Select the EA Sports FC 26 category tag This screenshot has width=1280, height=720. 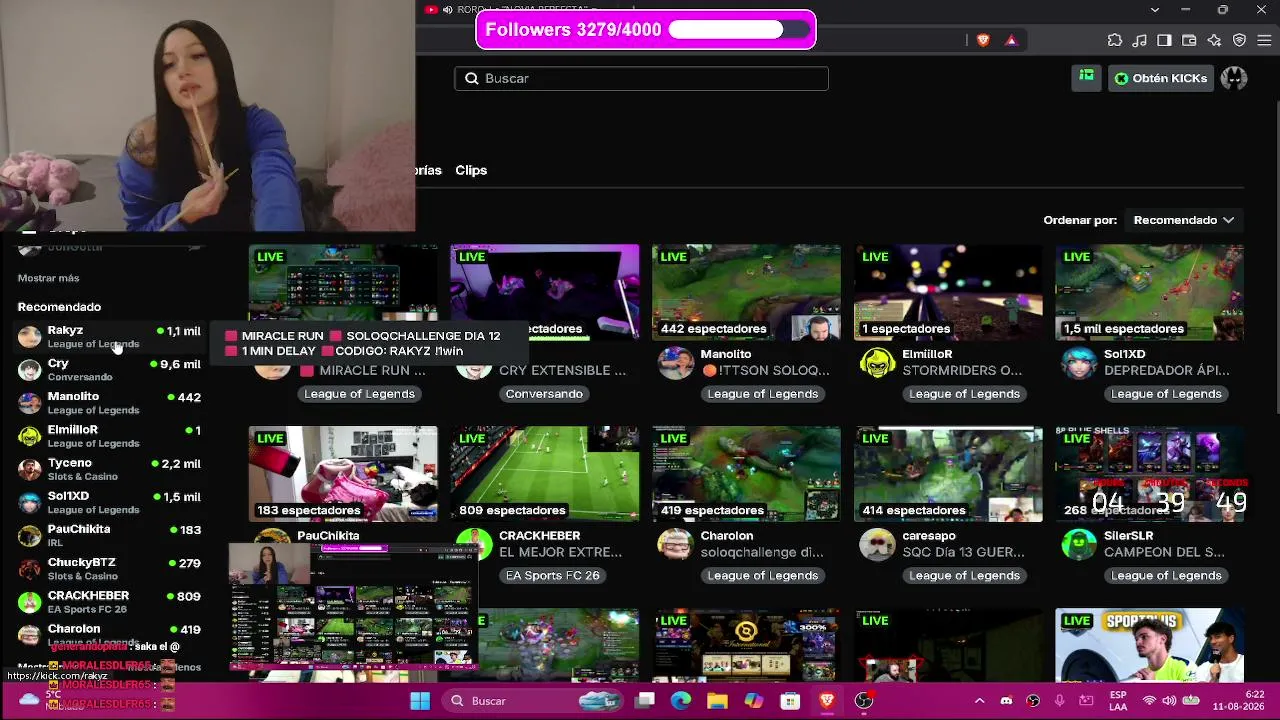coord(552,576)
